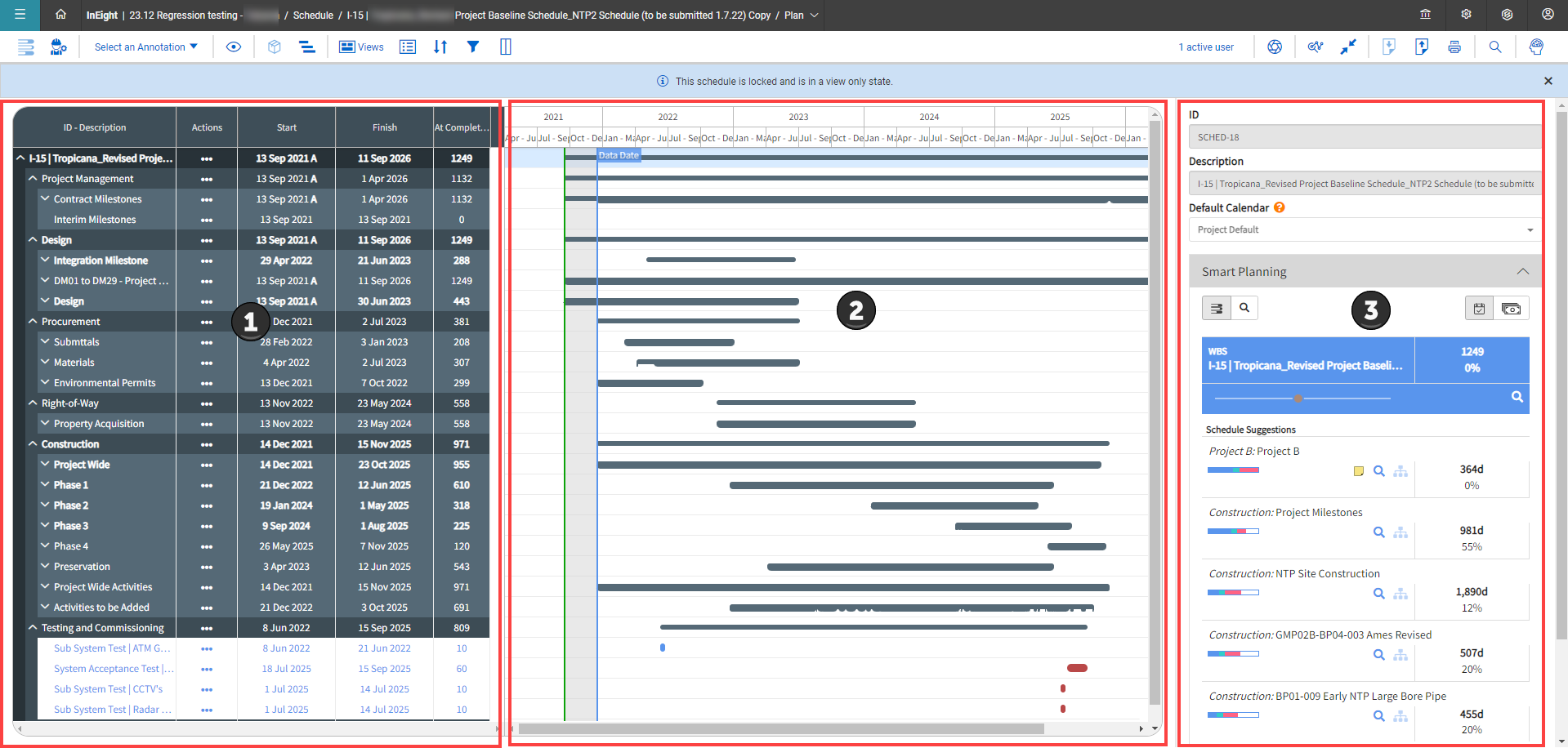Select the sort arrows icon
The height and width of the screenshot is (748, 1568).
pyautogui.click(x=440, y=47)
